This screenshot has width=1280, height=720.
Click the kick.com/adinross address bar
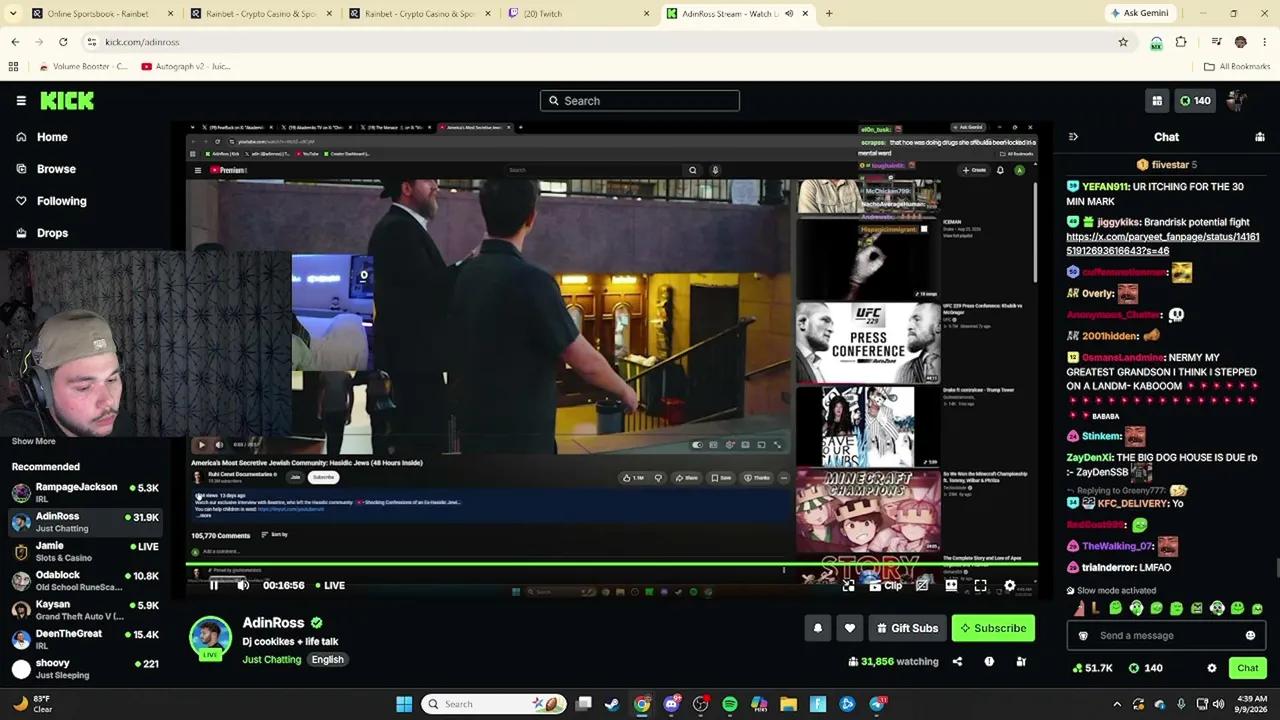pyautogui.click(x=600, y=42)
